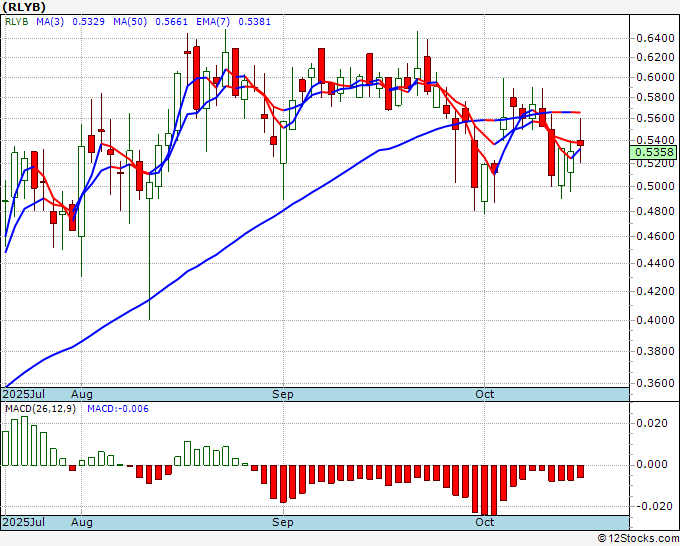Click the last red candlestick on the chart
The height and width of the screenshot is (546, 680).
(581, 144)
